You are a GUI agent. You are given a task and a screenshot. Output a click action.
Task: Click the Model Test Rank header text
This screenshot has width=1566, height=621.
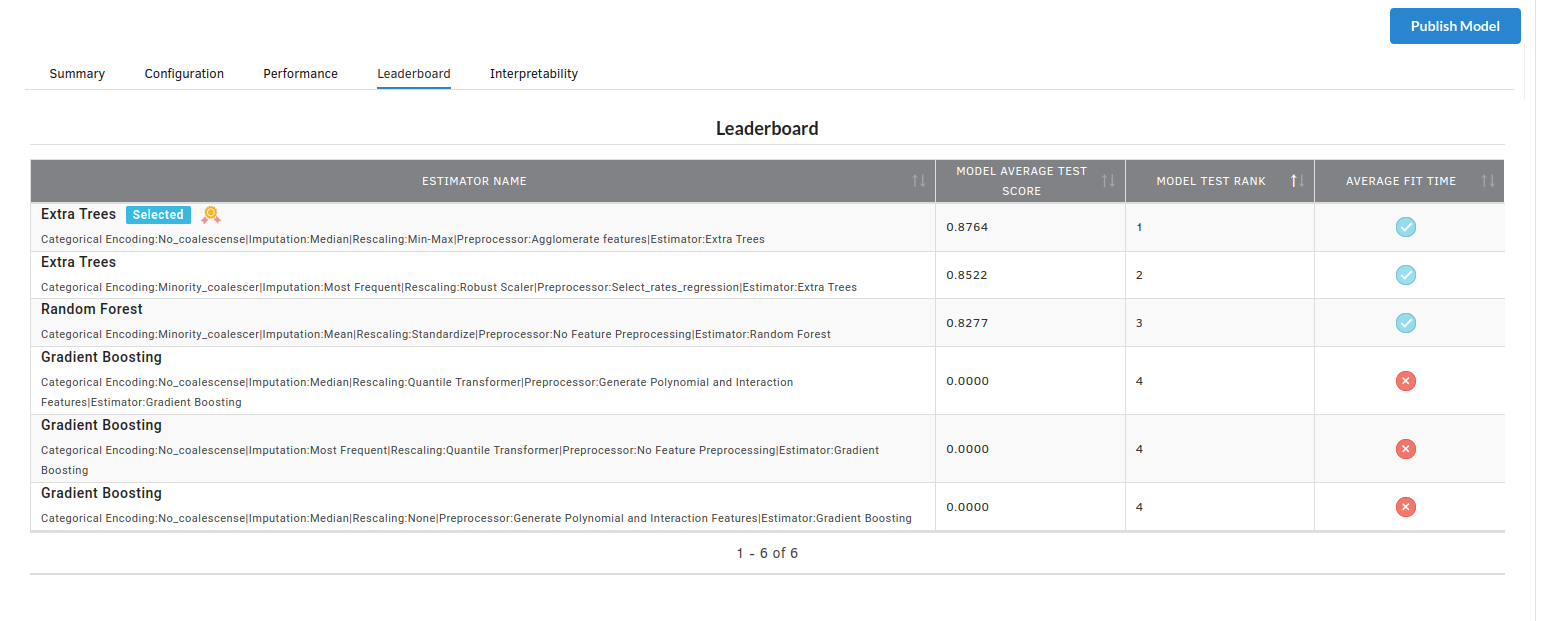click(1211, 181)
